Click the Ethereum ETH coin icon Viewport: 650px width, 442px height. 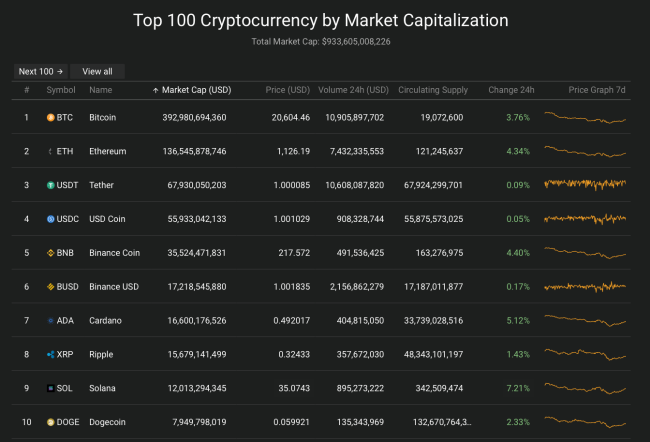click(51, 151)
